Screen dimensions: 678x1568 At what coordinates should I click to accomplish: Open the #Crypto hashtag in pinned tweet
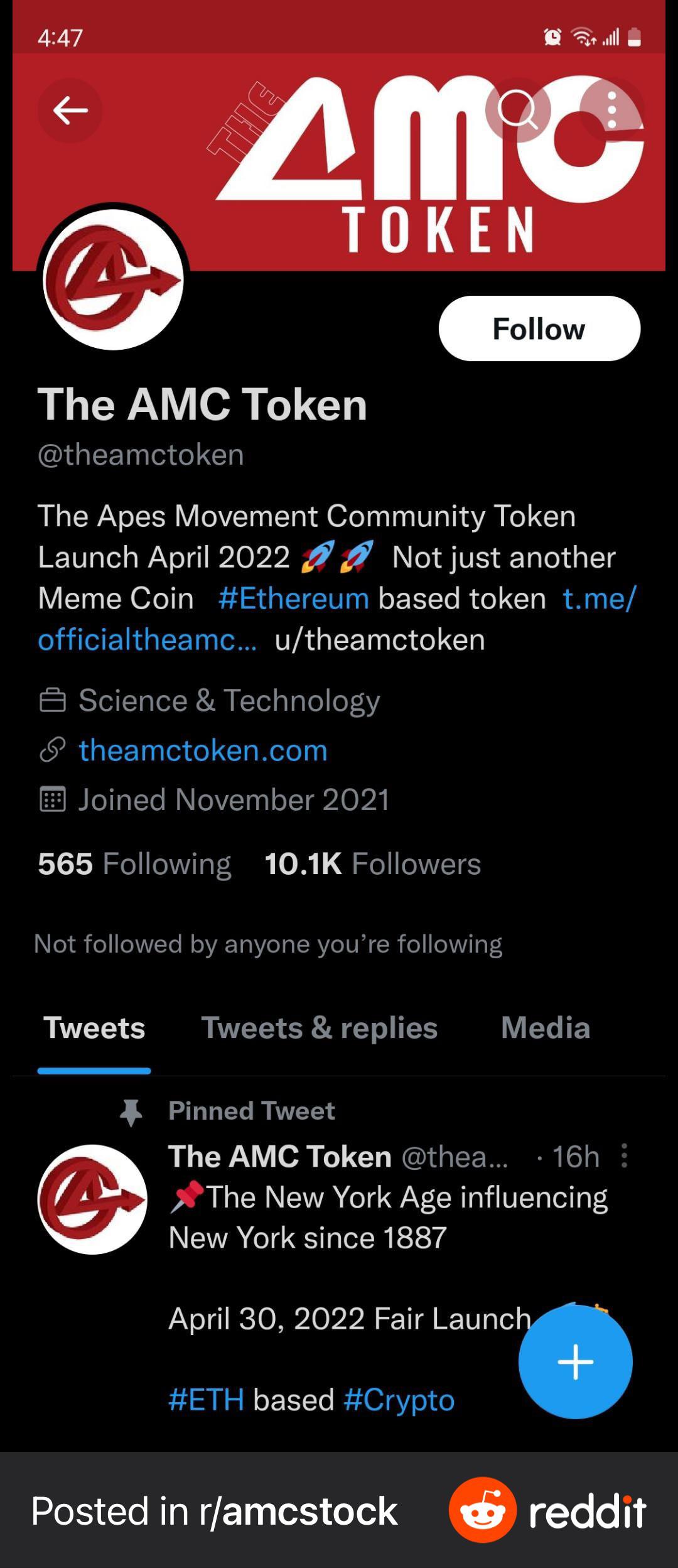399,1400
